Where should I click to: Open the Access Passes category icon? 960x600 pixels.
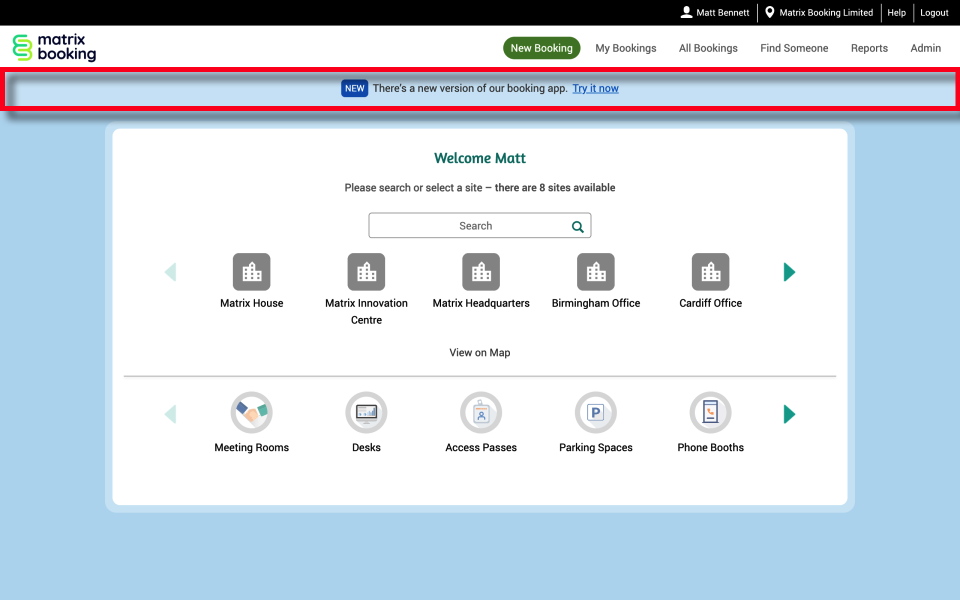[x=481, y=412]
